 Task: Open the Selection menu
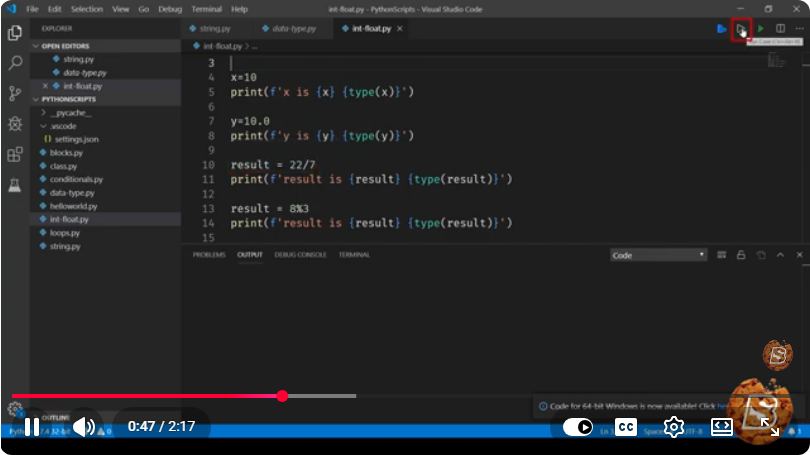(x=86, y=9)
